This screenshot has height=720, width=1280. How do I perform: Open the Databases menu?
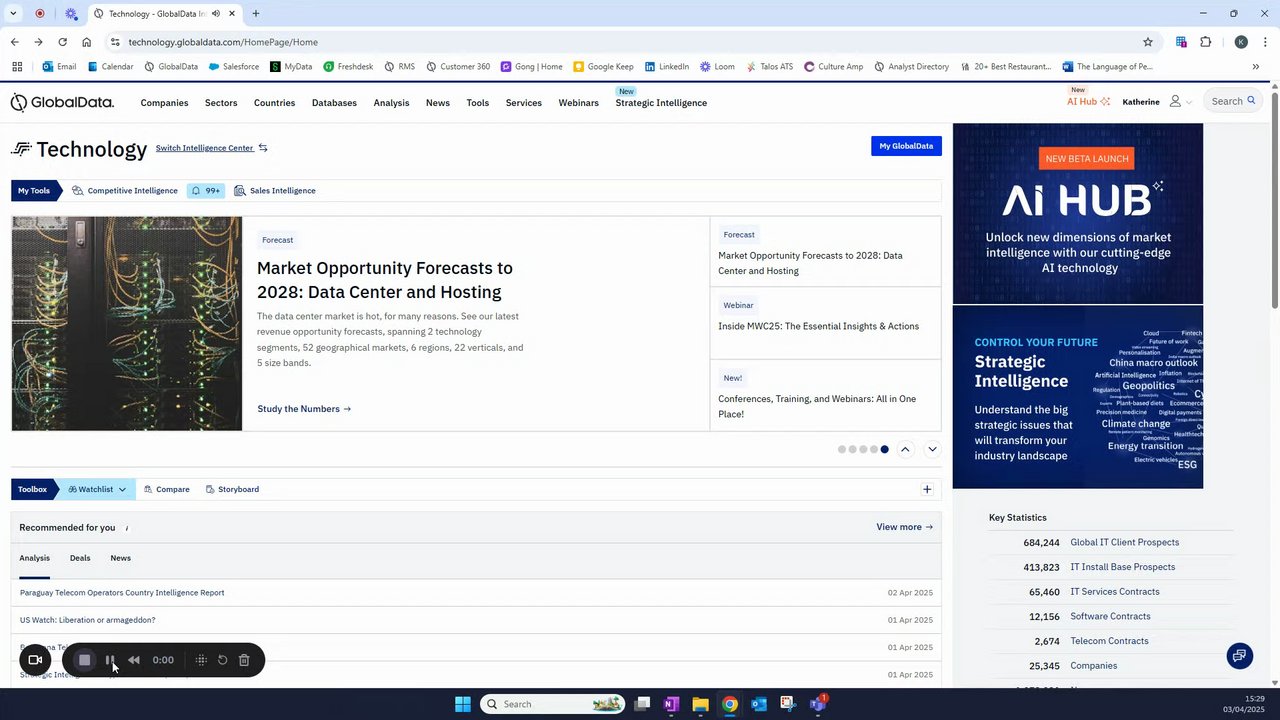pos(334,103)
